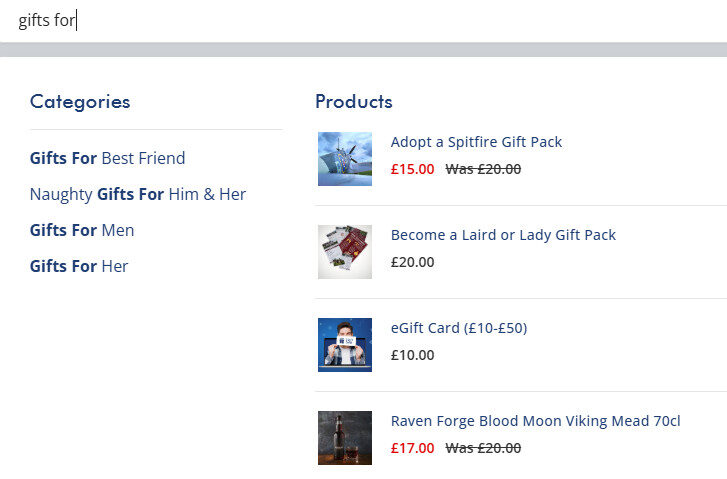Open Adopt a Spitfire Gift Pack title
Viewport: 727px width, 479px height.
point(476,142)
